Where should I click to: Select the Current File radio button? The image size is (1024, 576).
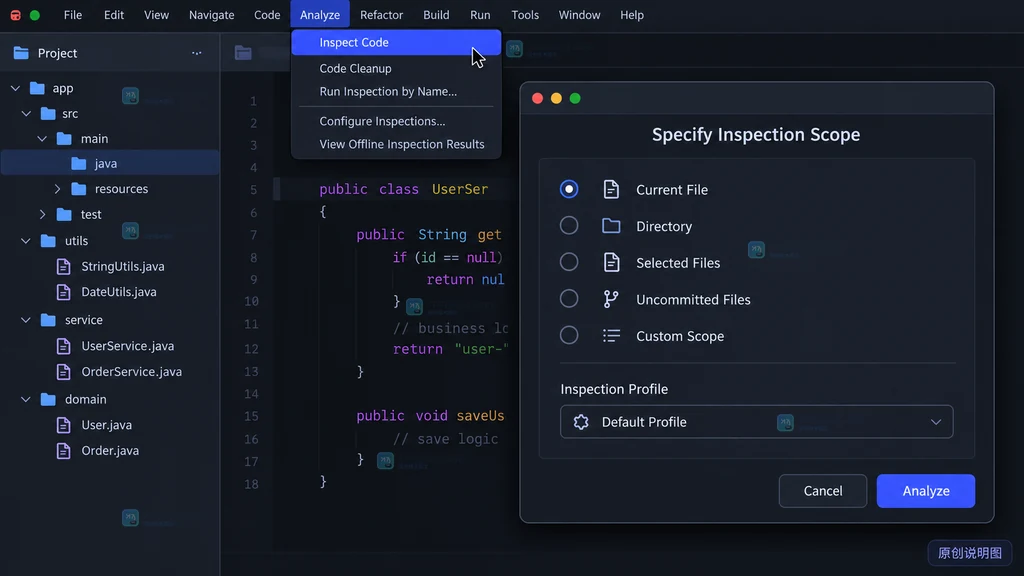569,189
